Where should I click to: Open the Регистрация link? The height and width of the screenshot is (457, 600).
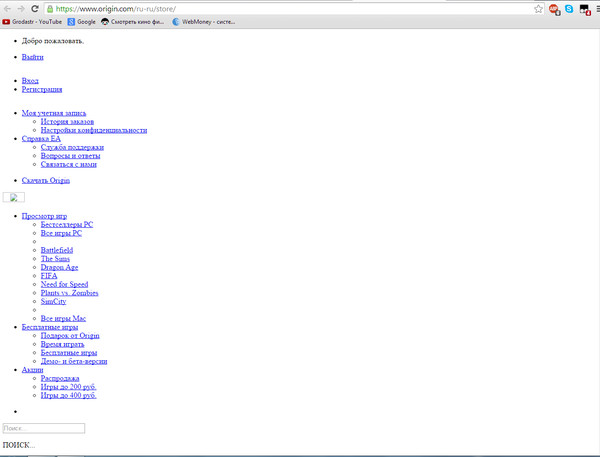[x=42, y=89]
